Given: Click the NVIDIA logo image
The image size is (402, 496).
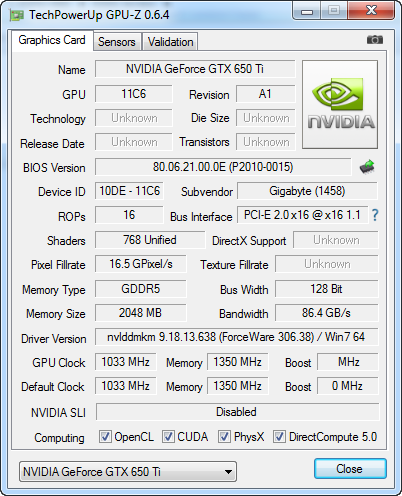Looking at the screenshot, I should point(340,104).
